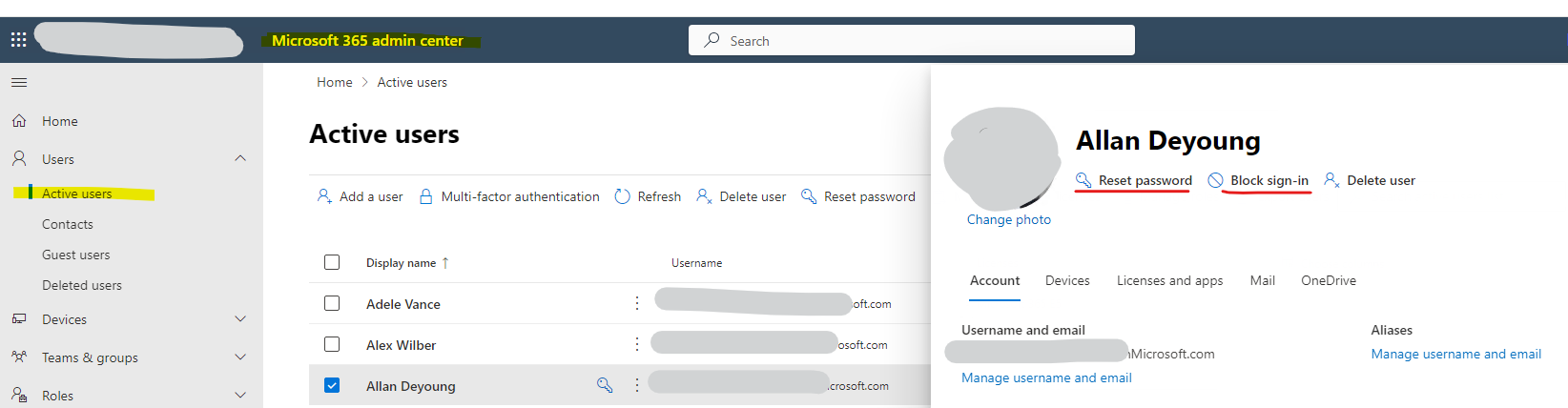1568x408 pixels.
Task: Click Home in the sidebar
Action: click(60, 121)
